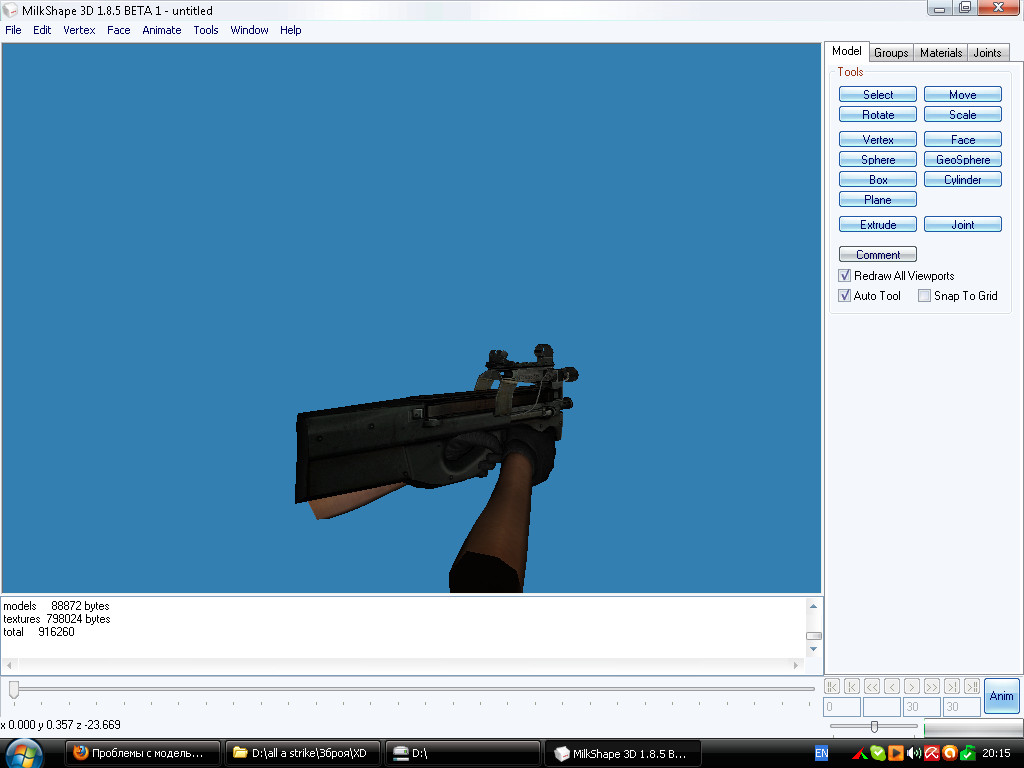Step forward one frame with single arrow
This screenshot has height=768, width=1024.
tap(911, 686)
